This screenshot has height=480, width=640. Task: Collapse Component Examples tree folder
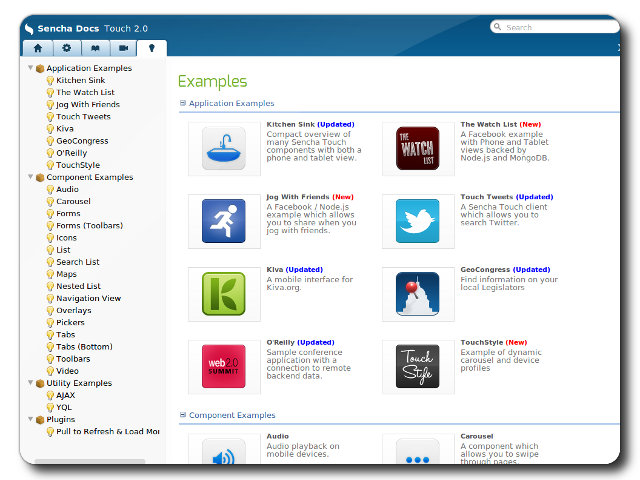[31, 177]
